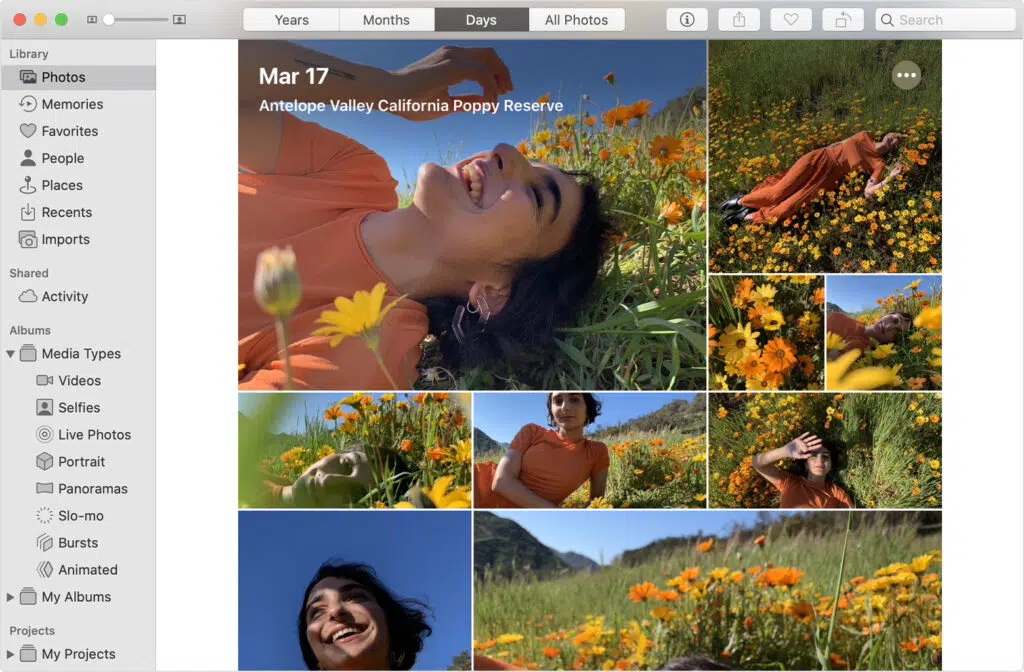The height and width of the screenshot is (672, 1024).
Task: Open Places from the Library sidebar
Action: pyautogui.click(x=62, y=185)
